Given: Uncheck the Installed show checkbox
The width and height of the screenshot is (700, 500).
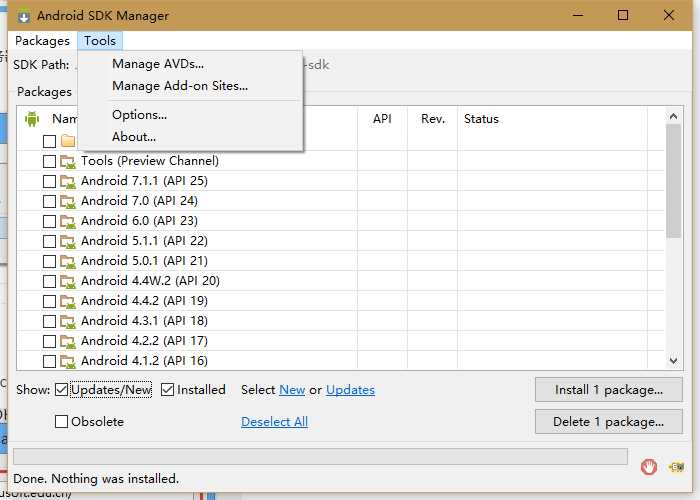Looking at the screenshot, I should click(167, 390).
